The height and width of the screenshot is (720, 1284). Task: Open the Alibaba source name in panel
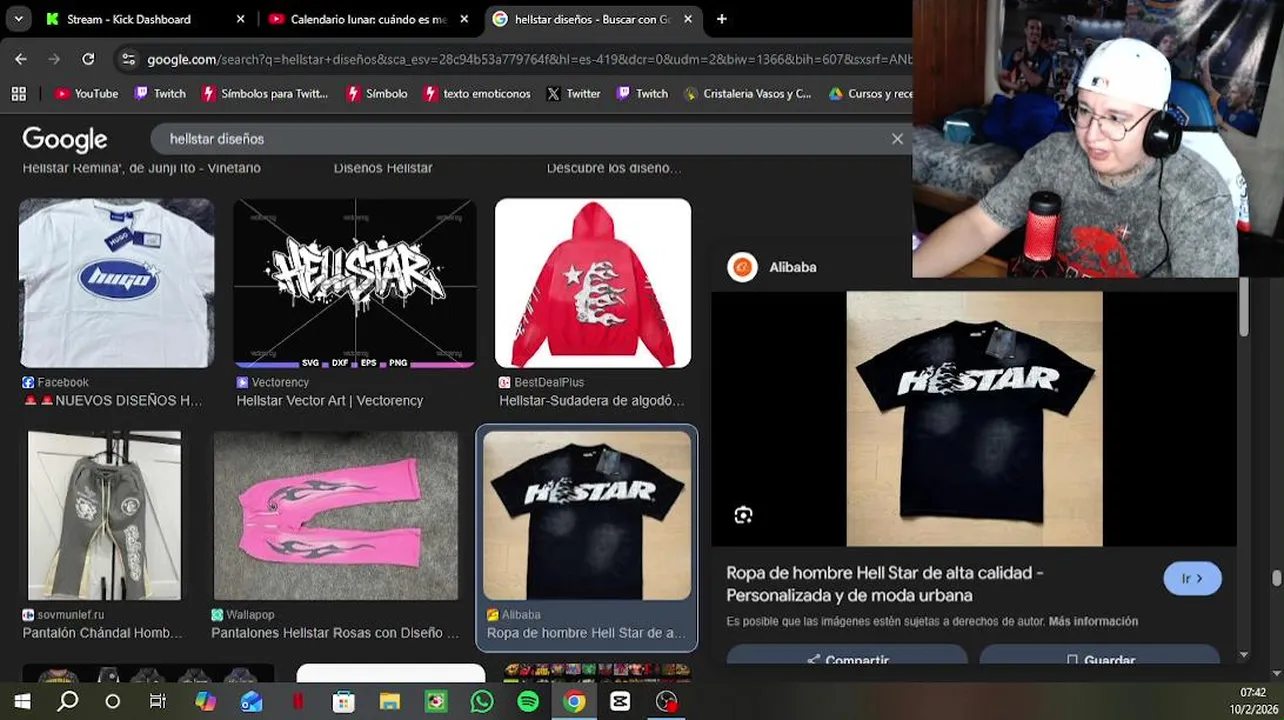[793, 267]
